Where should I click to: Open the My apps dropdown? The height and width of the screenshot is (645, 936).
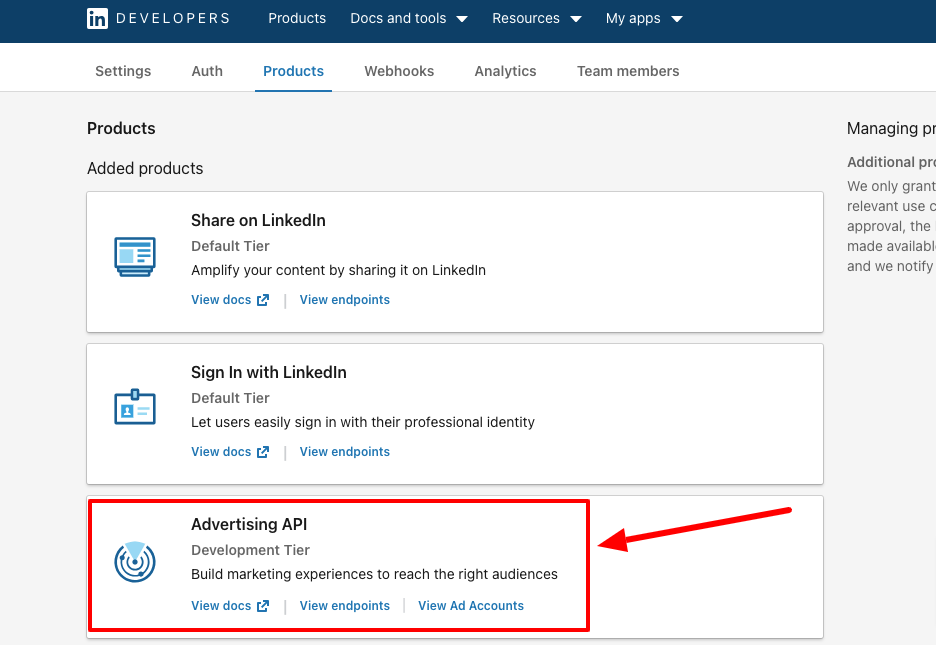644,18
